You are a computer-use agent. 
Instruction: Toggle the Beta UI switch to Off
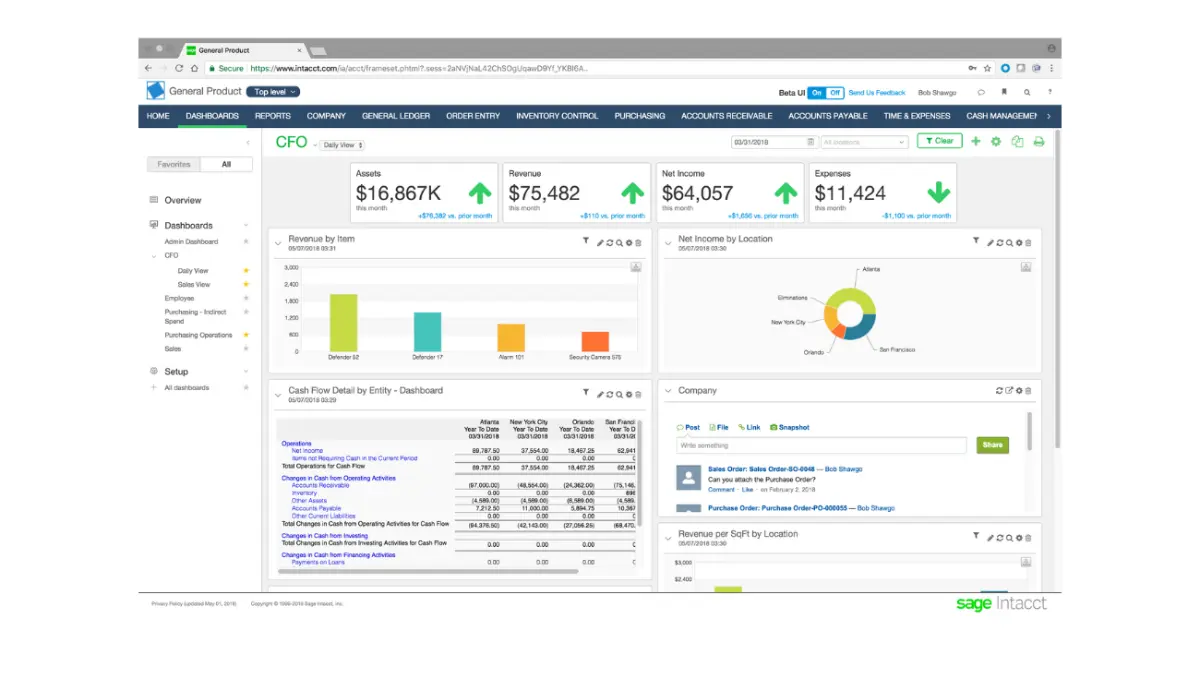coord(836,92)
